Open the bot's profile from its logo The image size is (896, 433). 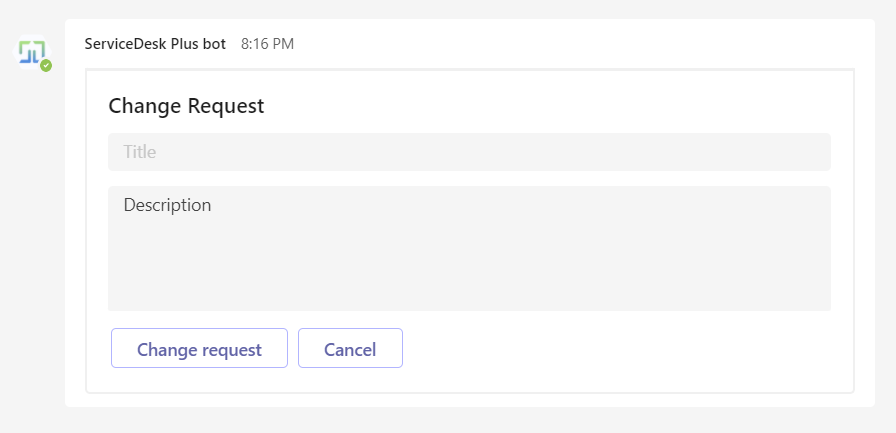click(30, 48)
